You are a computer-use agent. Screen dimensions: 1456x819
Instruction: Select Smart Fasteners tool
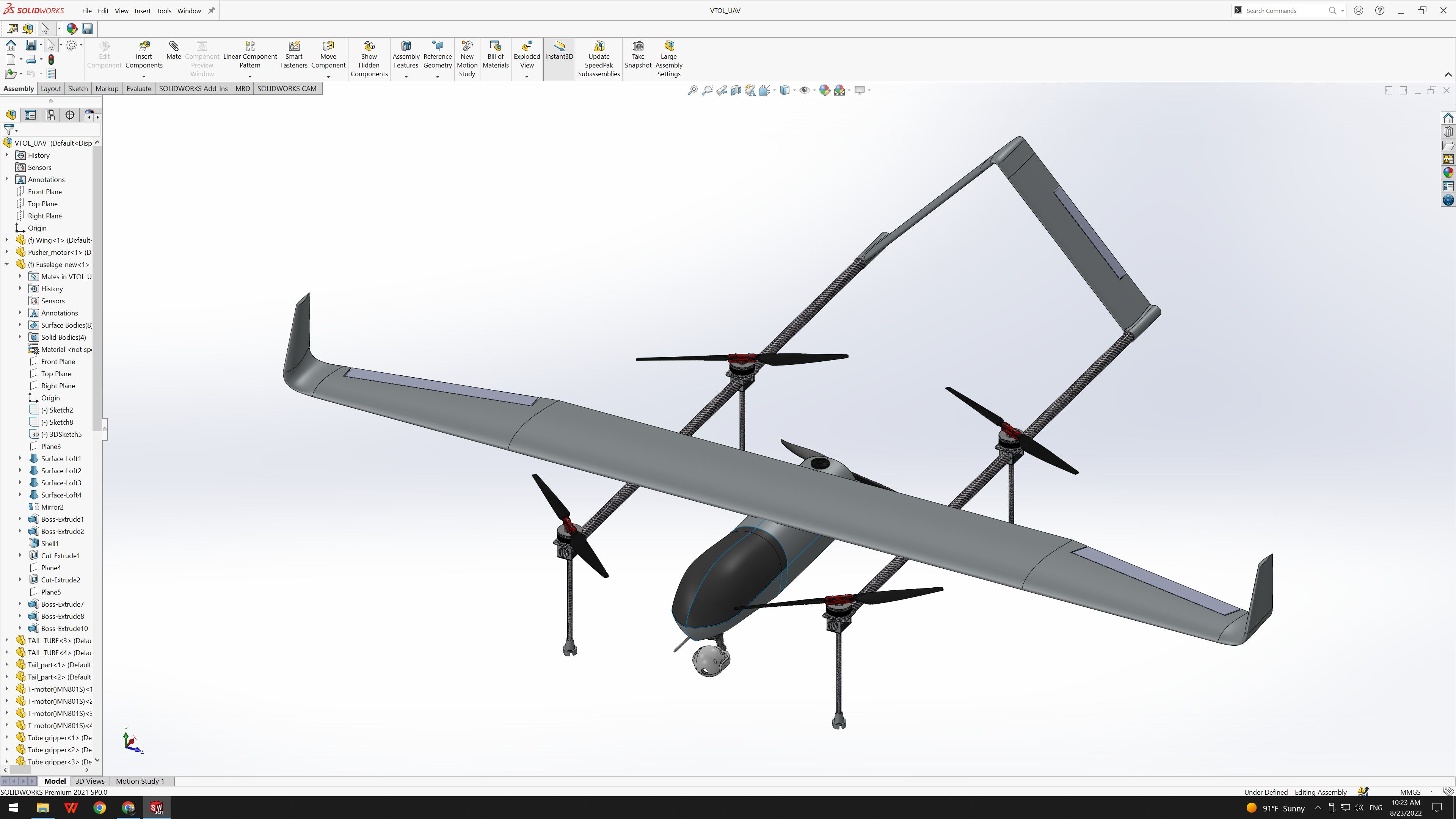point(294,46)
